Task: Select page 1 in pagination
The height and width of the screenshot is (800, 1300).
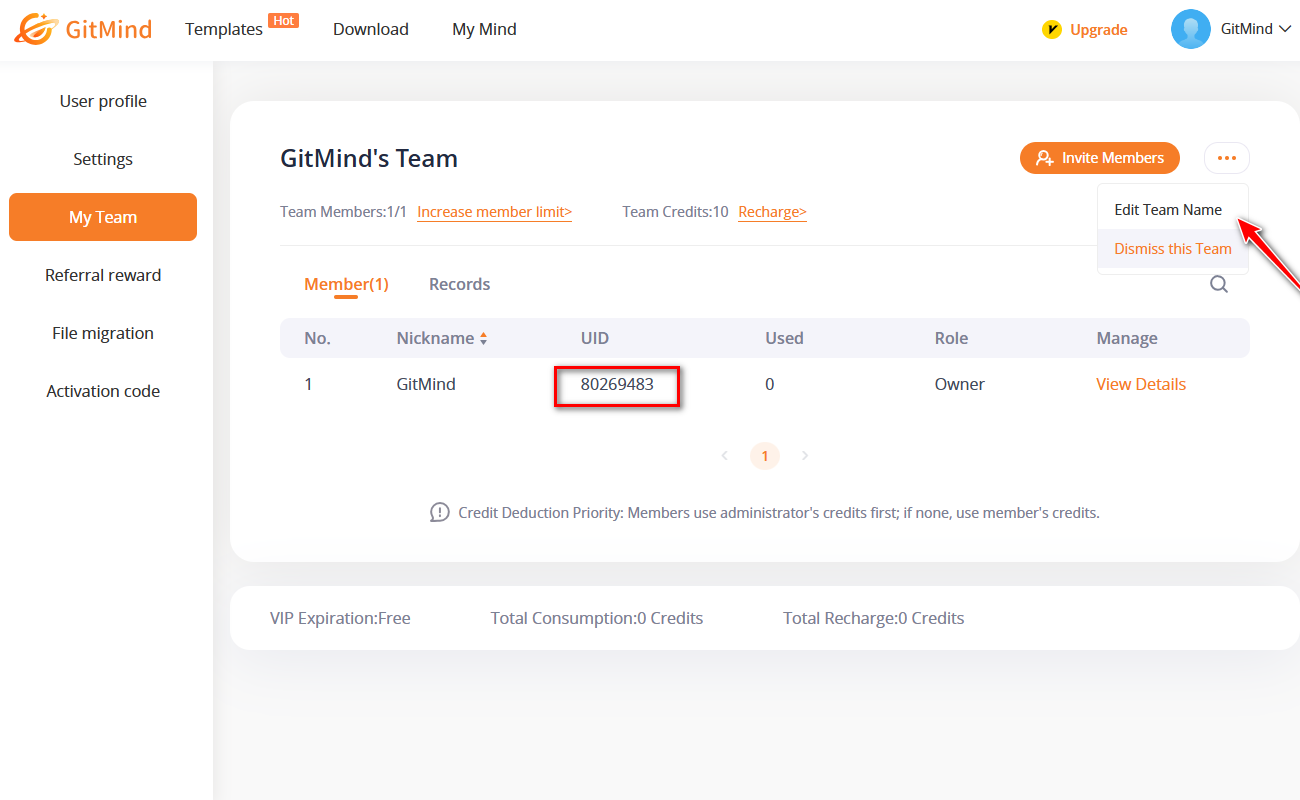Action: (x=765, y=456)
